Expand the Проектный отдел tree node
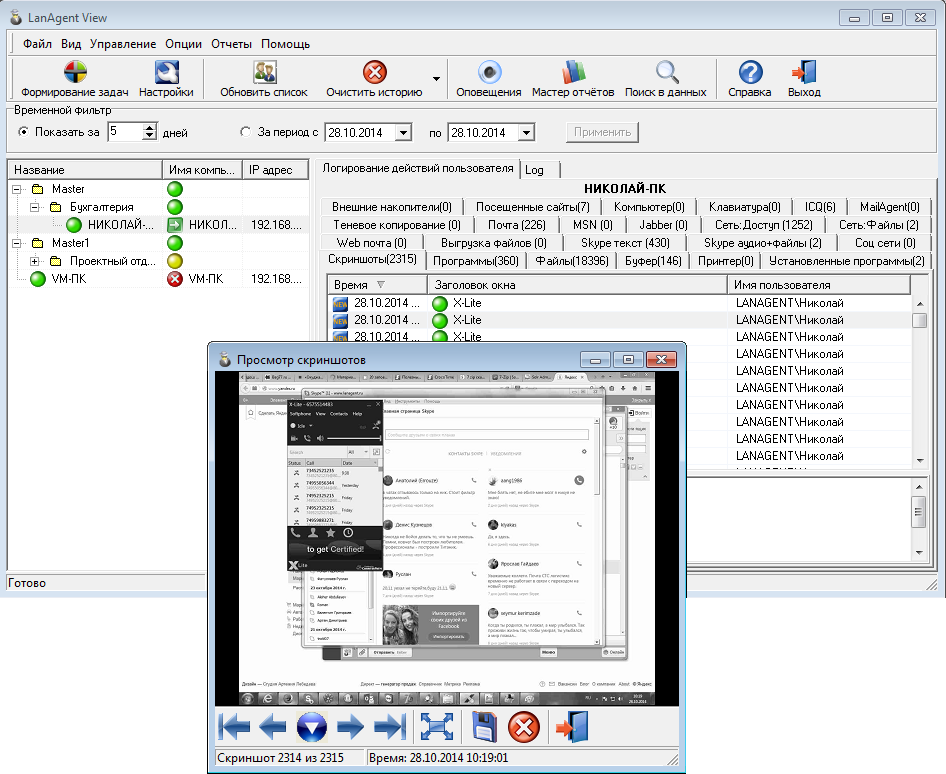946x774 pixels. coord(36,261)
